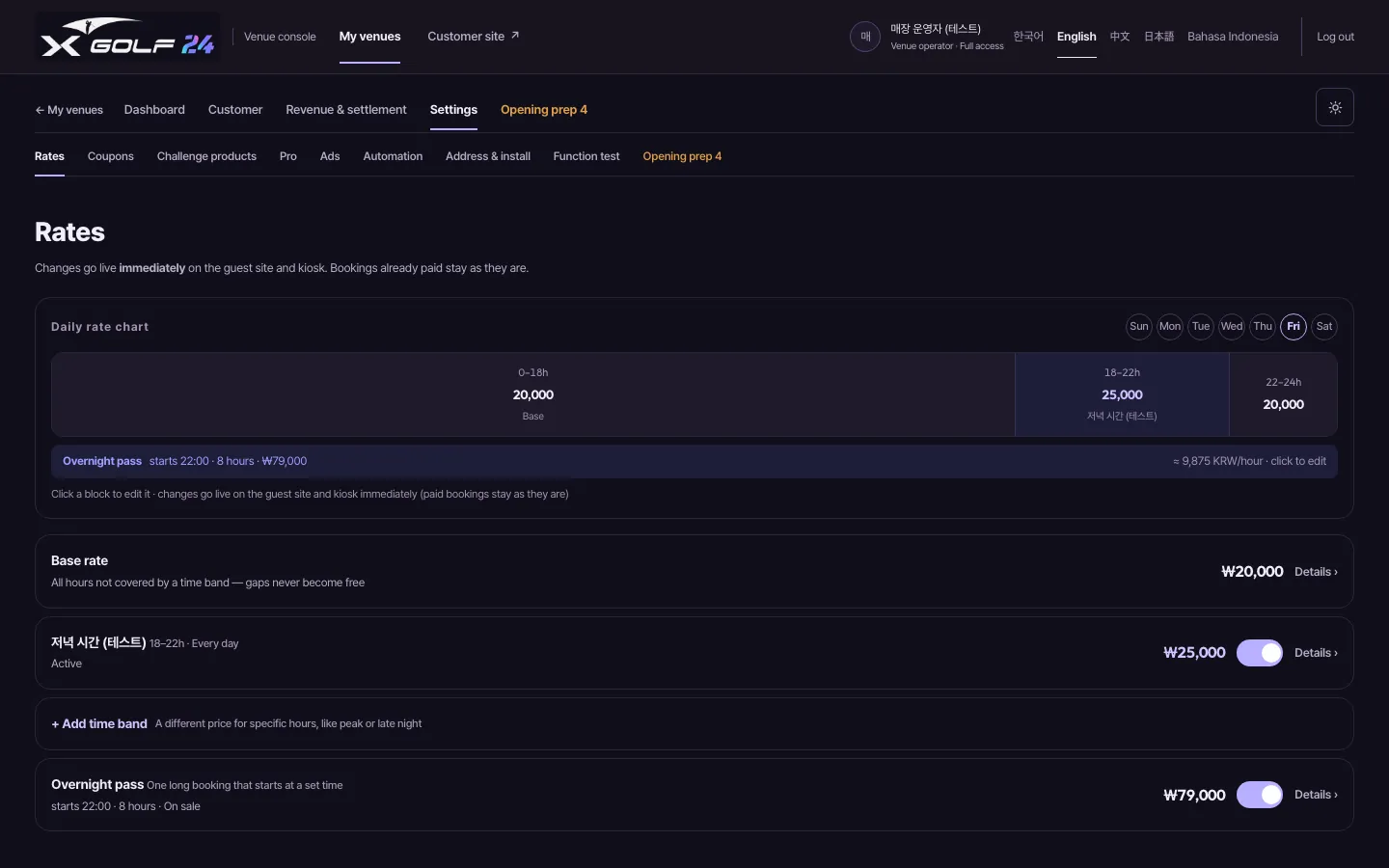1389x868 pixels.
Task: Switch to the Automation sub-tab
Action: coord(393,156)
